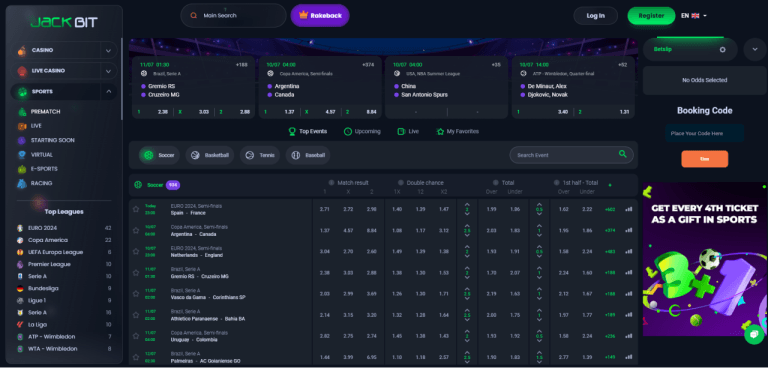Collapse the Betslip panel chevron
Viewport: 768px width, 368px height.
coord(754,49)
